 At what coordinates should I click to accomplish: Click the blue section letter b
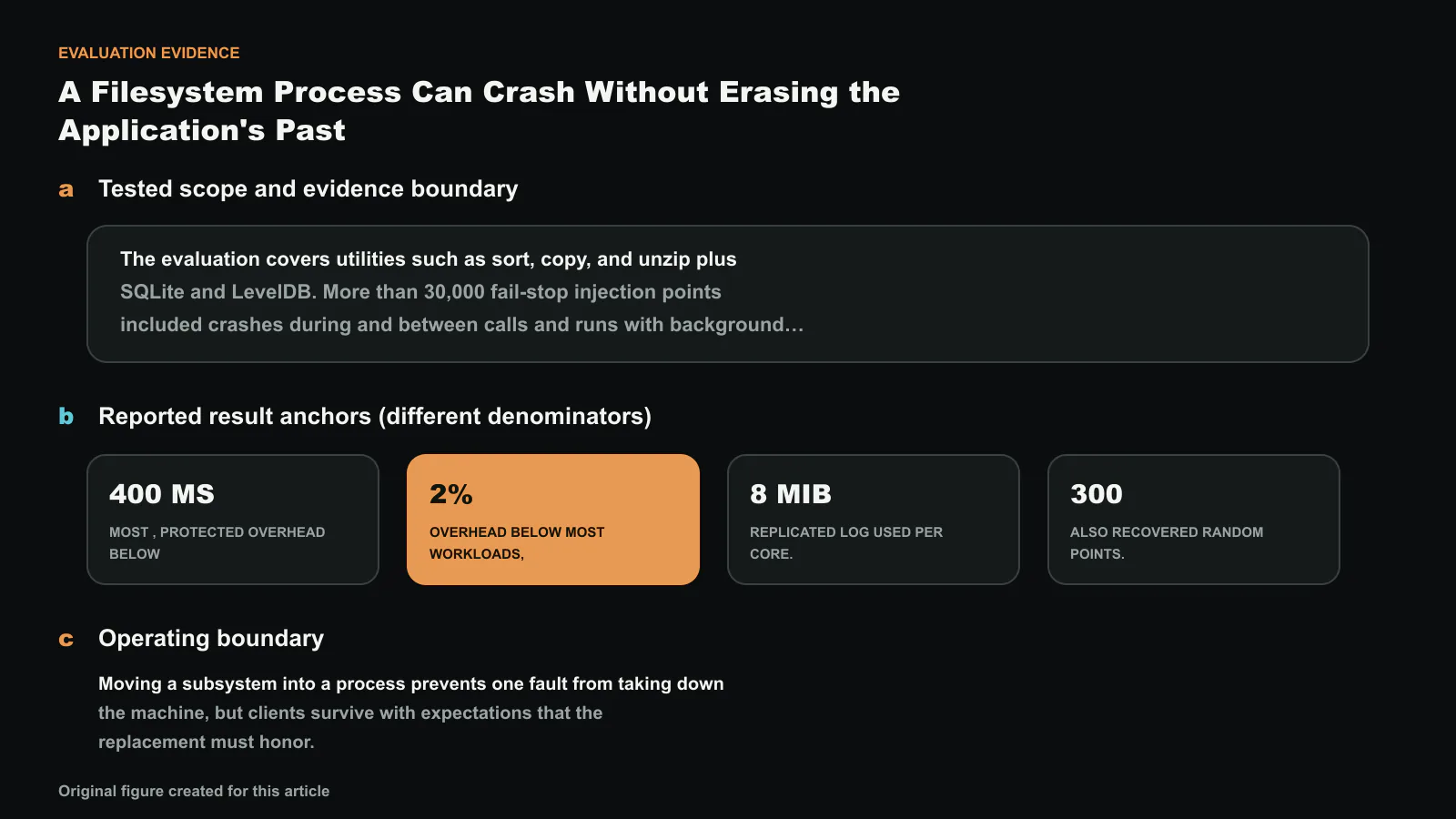(66, 416)
